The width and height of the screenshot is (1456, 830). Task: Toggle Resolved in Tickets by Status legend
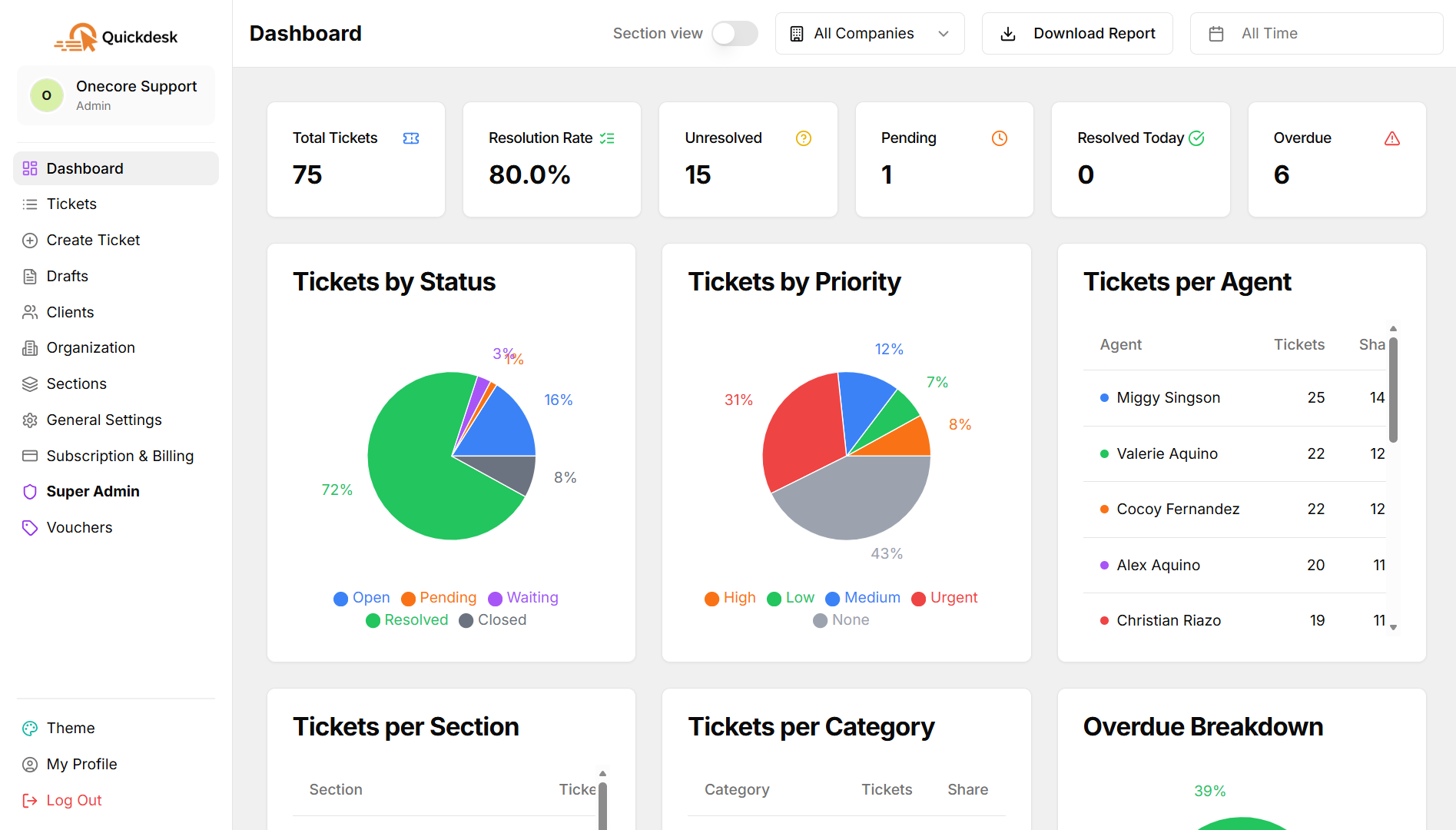click(407, 620)
